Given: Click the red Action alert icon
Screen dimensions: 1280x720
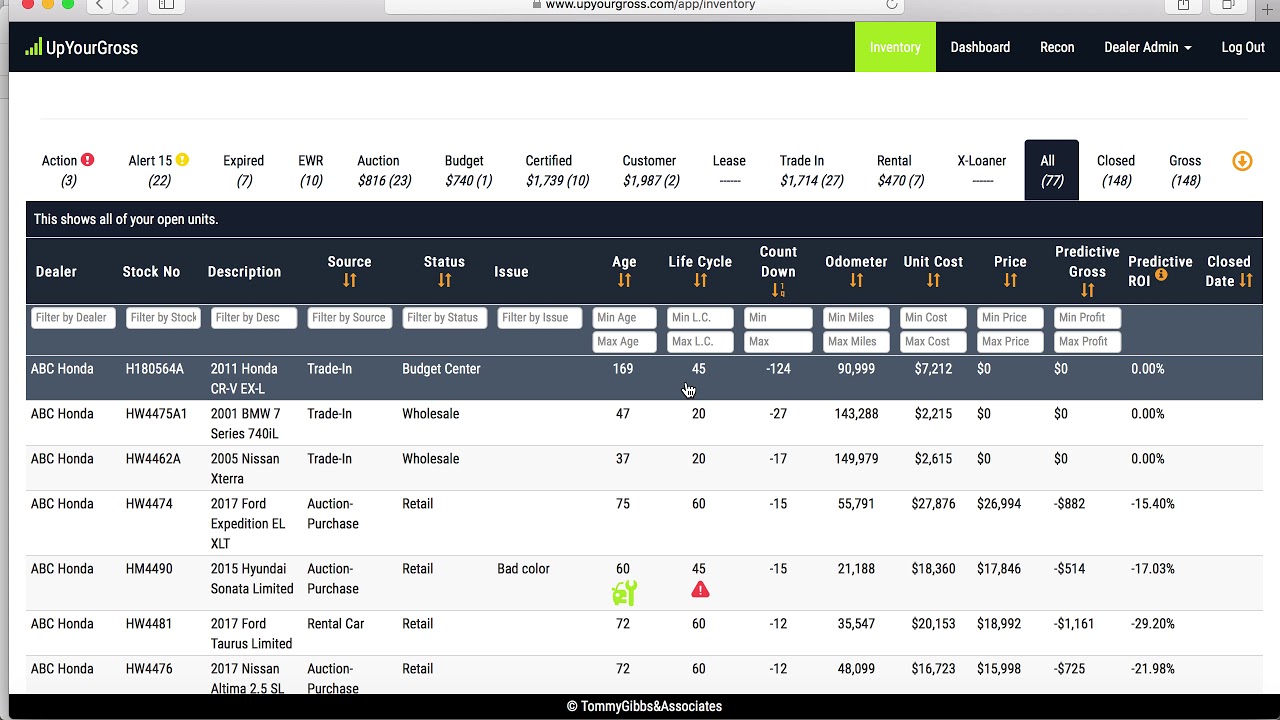Looking at the screenshot, I should 88,160.
